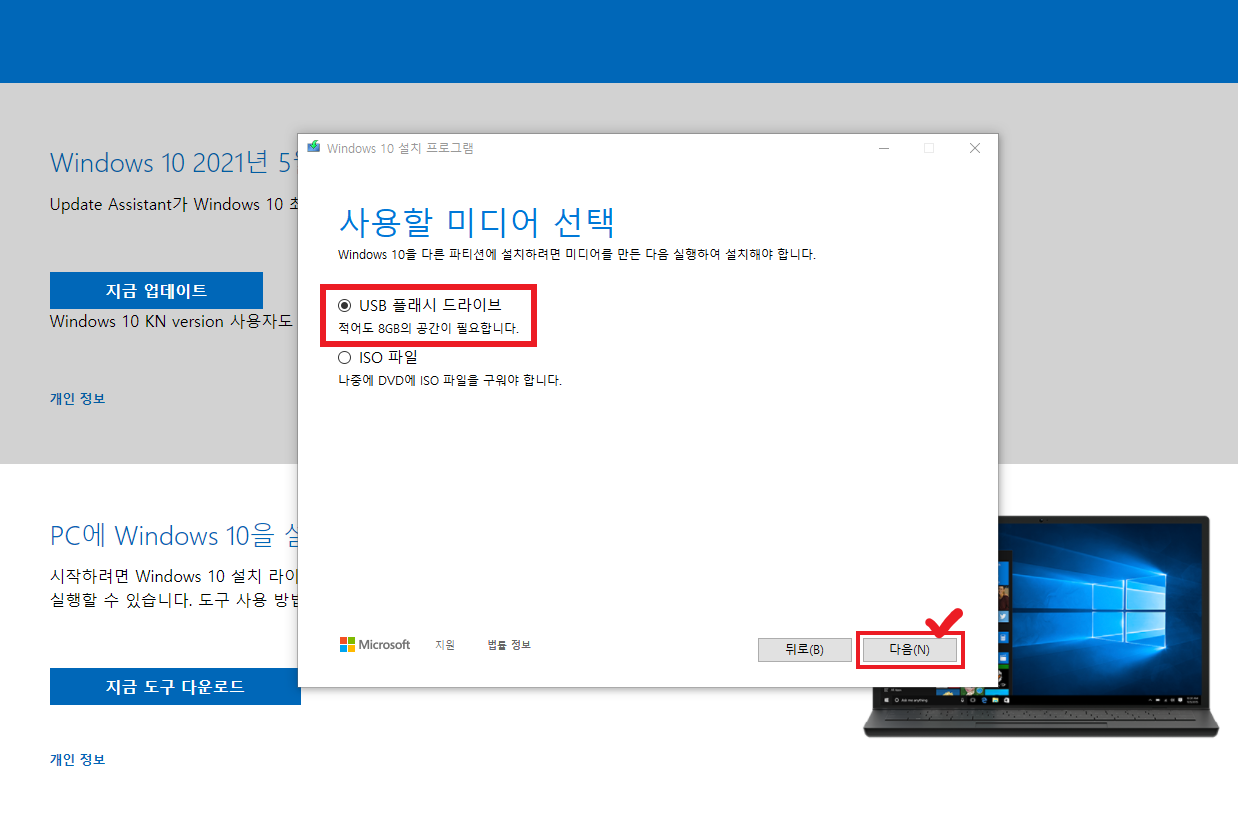
Task: Close the Windows 10 설치 프로그램 window
Action: [975, 148]
